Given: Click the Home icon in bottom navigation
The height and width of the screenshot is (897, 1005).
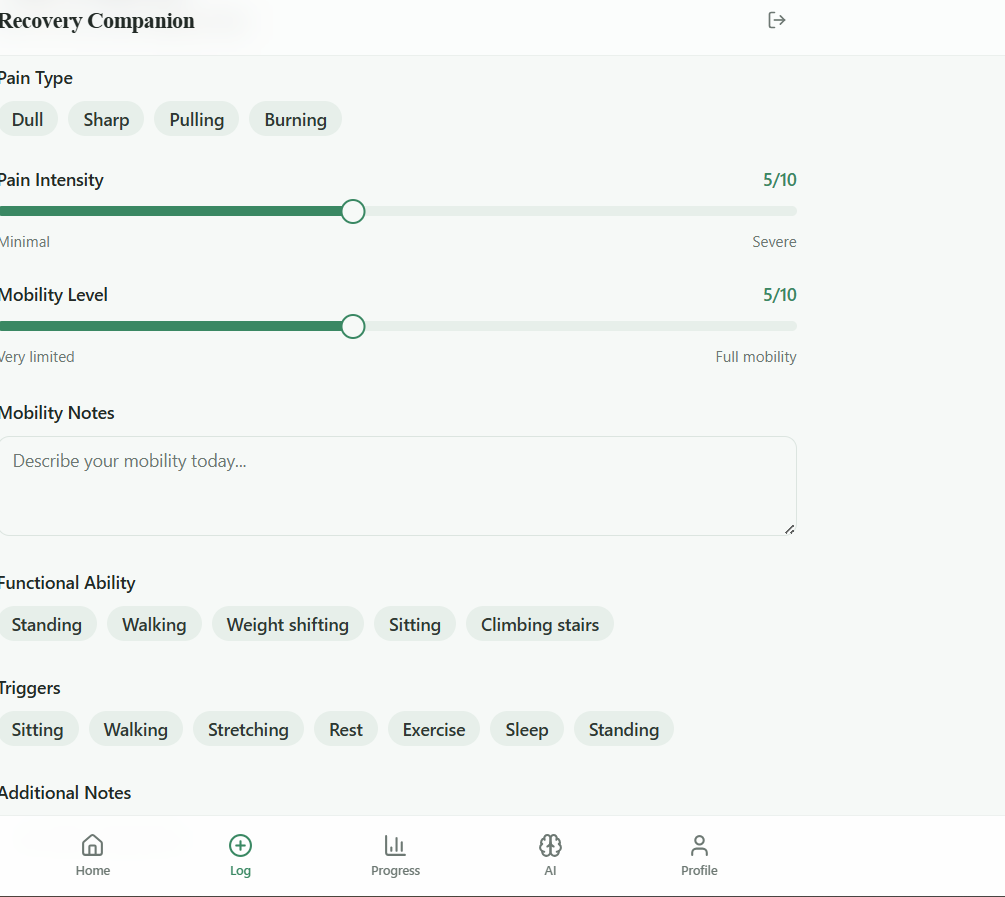Looking at the screenshot, I should tap(92, 845).
